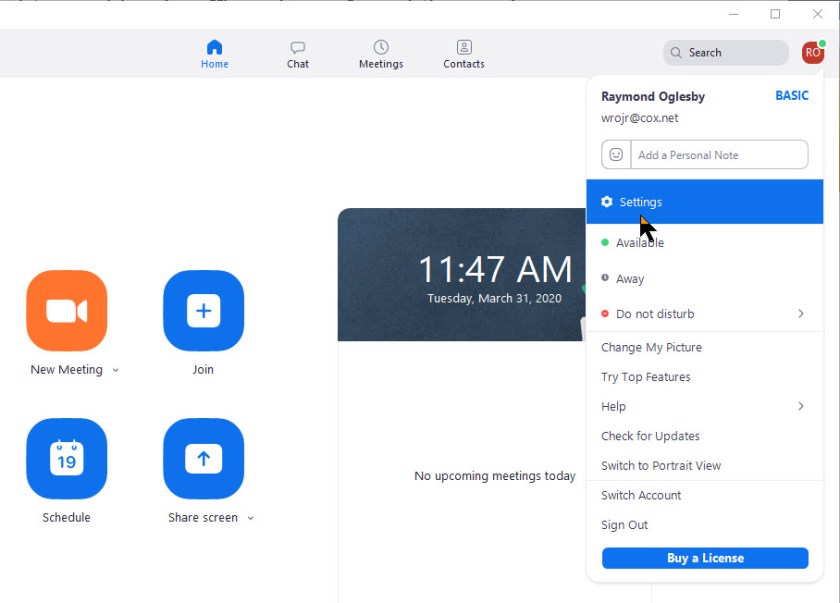Click the emoji icon beside Personal Note

(616, 155)
